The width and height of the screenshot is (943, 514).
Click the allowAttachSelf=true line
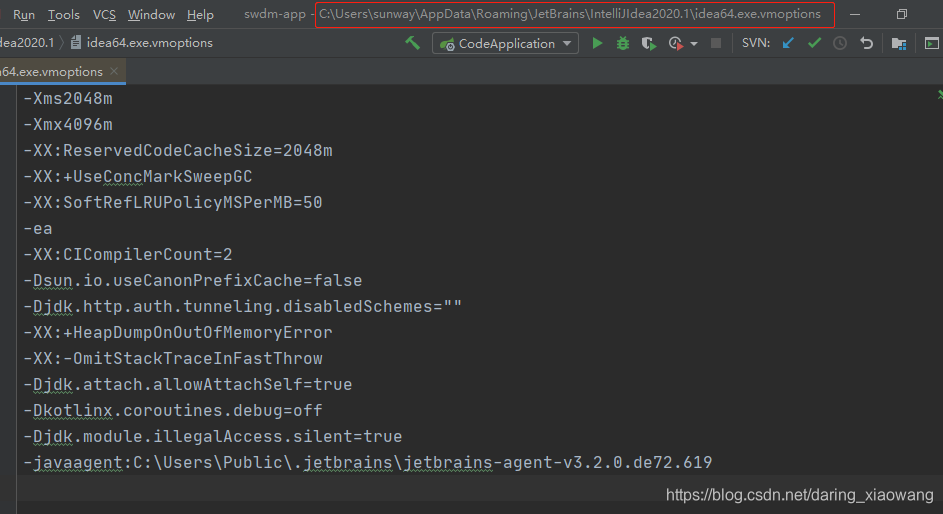click(x=188, y=384)
